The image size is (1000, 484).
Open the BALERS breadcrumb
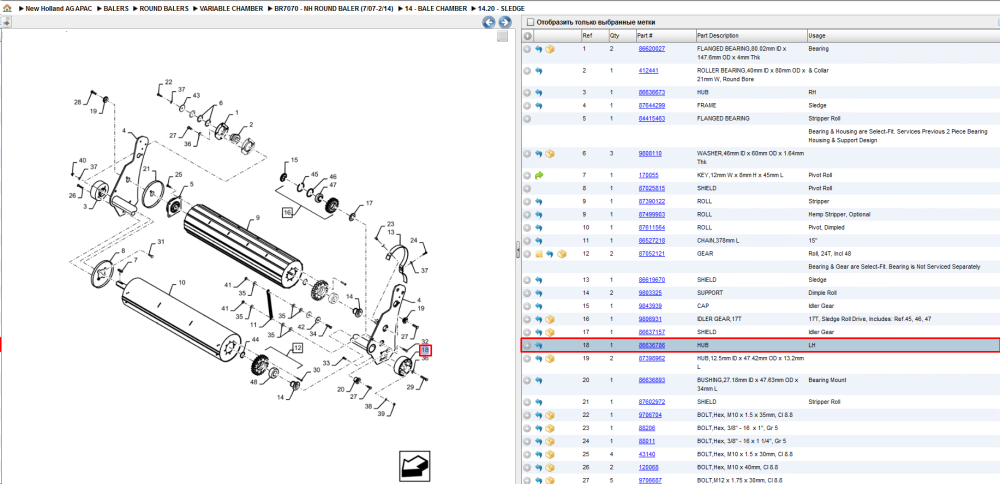pyautogui.click(x=116, y=9)
